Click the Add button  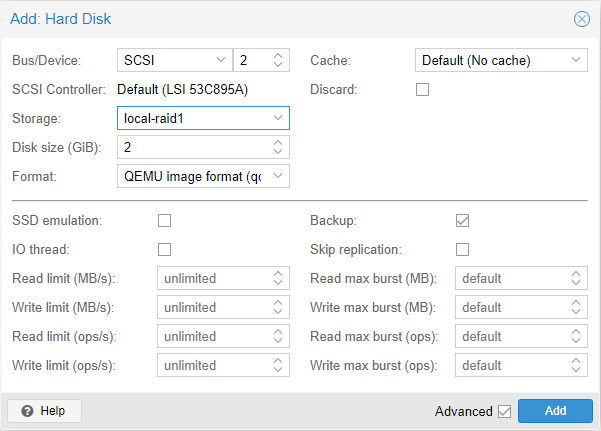pyautogui.click(x=555, y=411)
